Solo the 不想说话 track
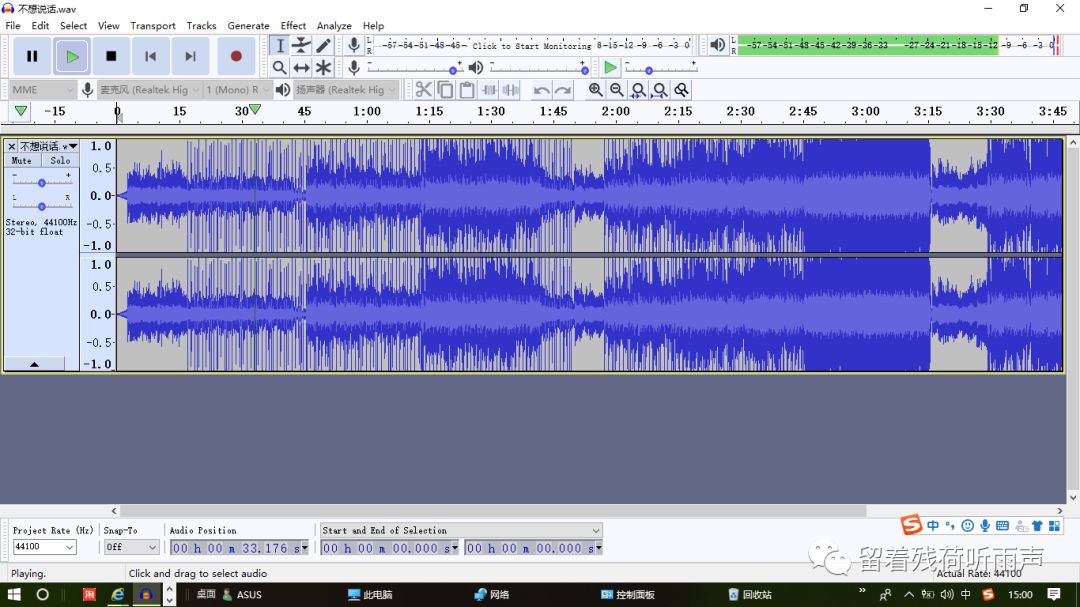 (60, 160)
